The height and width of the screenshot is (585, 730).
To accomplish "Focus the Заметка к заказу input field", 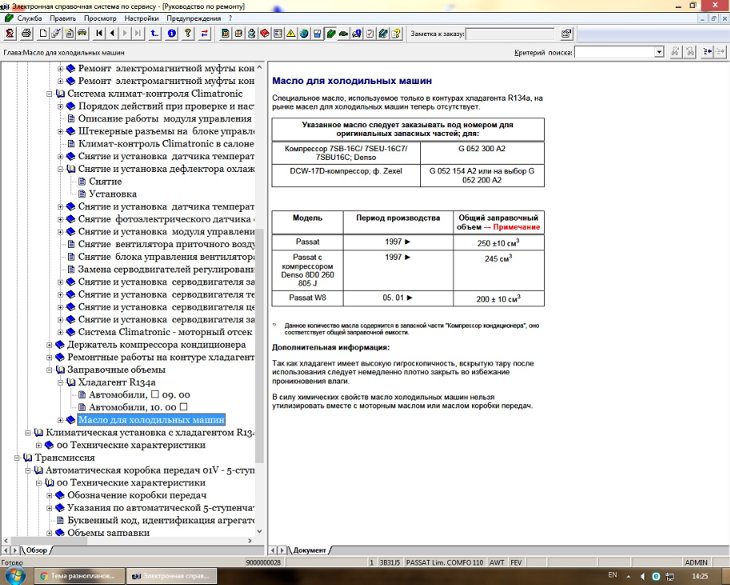I will [x=511, y=34].
